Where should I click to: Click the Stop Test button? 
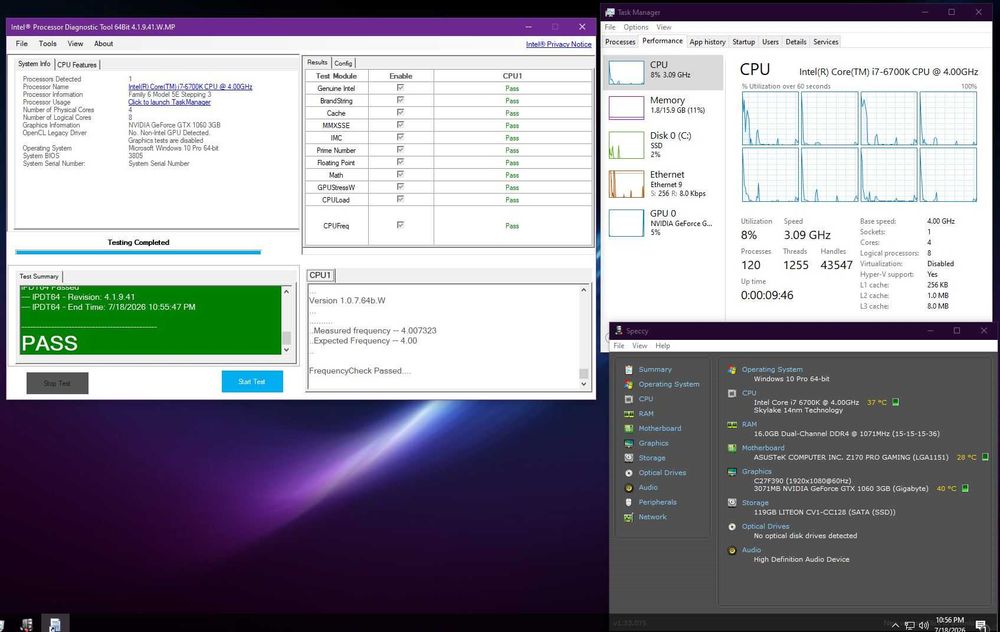(57, 383)
